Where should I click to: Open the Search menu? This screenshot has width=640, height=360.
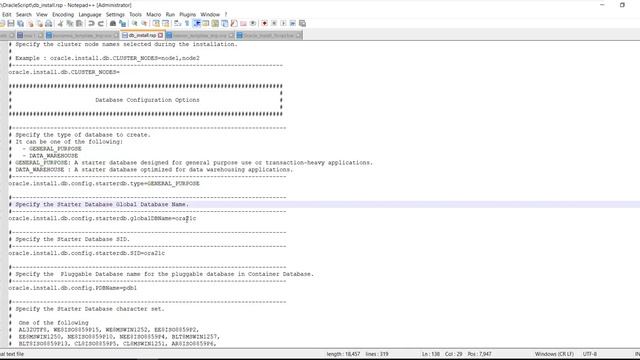tap(24, 14)
